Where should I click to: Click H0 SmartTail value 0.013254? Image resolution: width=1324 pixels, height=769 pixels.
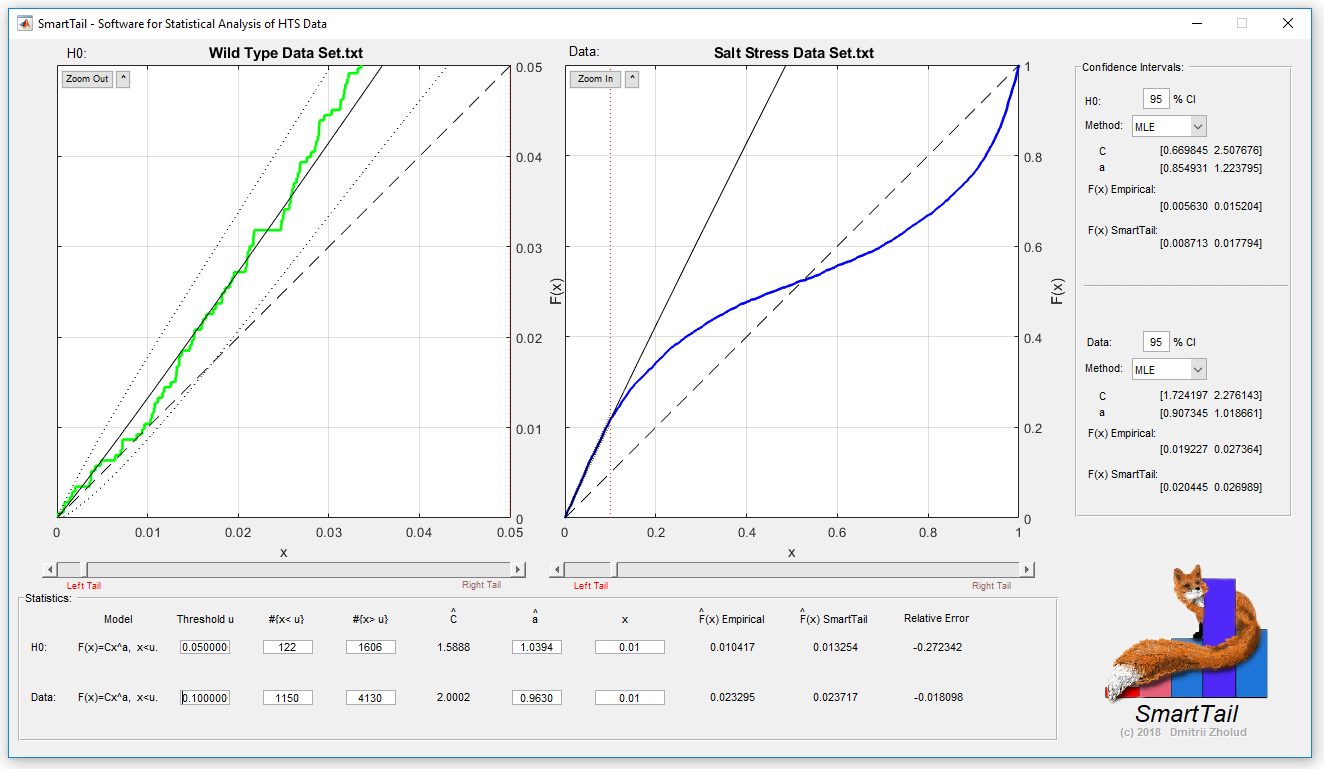coord(835,647)
